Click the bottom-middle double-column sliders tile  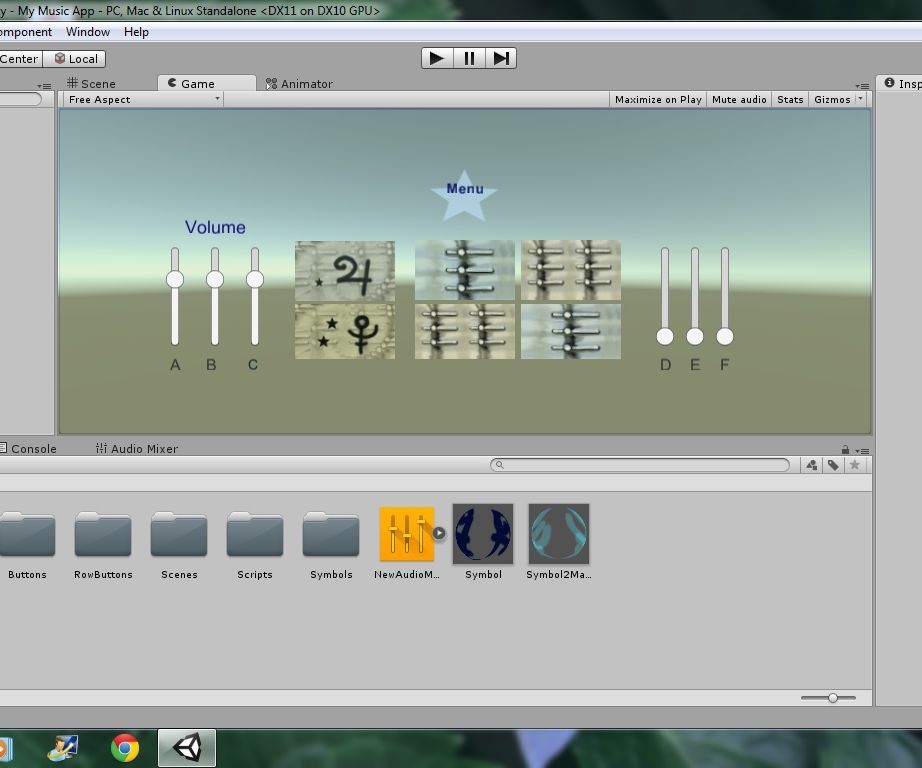[465, 331]
